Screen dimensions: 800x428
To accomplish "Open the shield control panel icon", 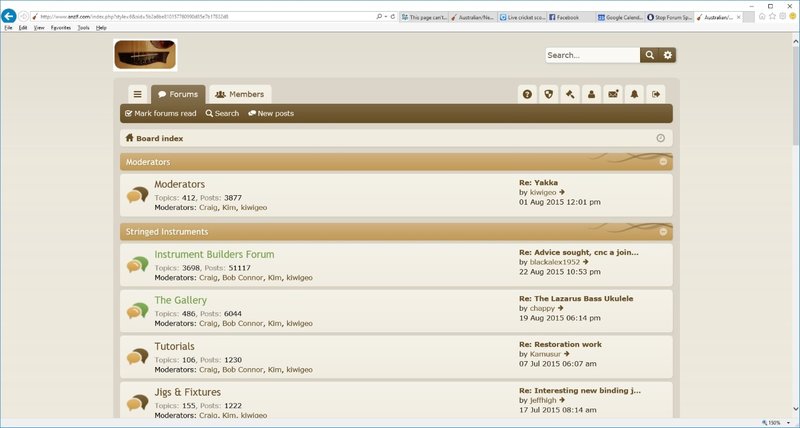I will click(548, 94).
